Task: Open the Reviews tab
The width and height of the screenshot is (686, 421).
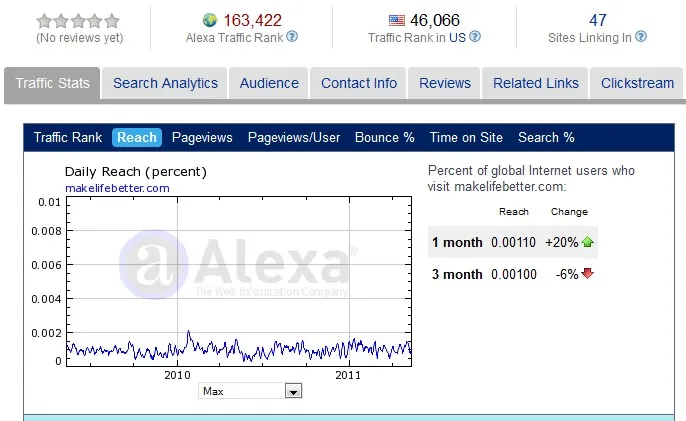Action: (444, 83)
